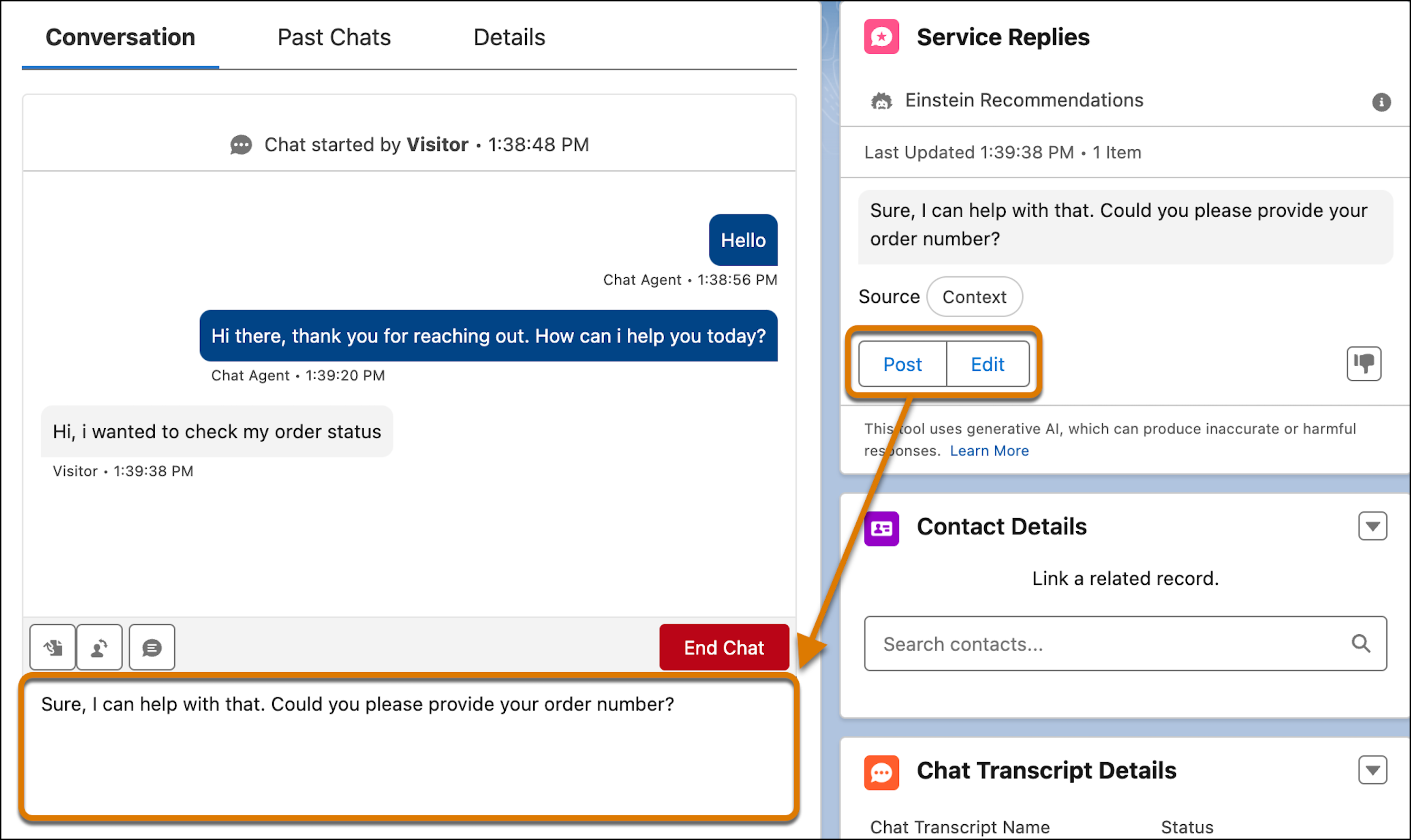Image resolution: width=1411 pixels, height=840 pixels.
Task: Post the recommended Einstein reply
Action: click(x=903, y=364)
